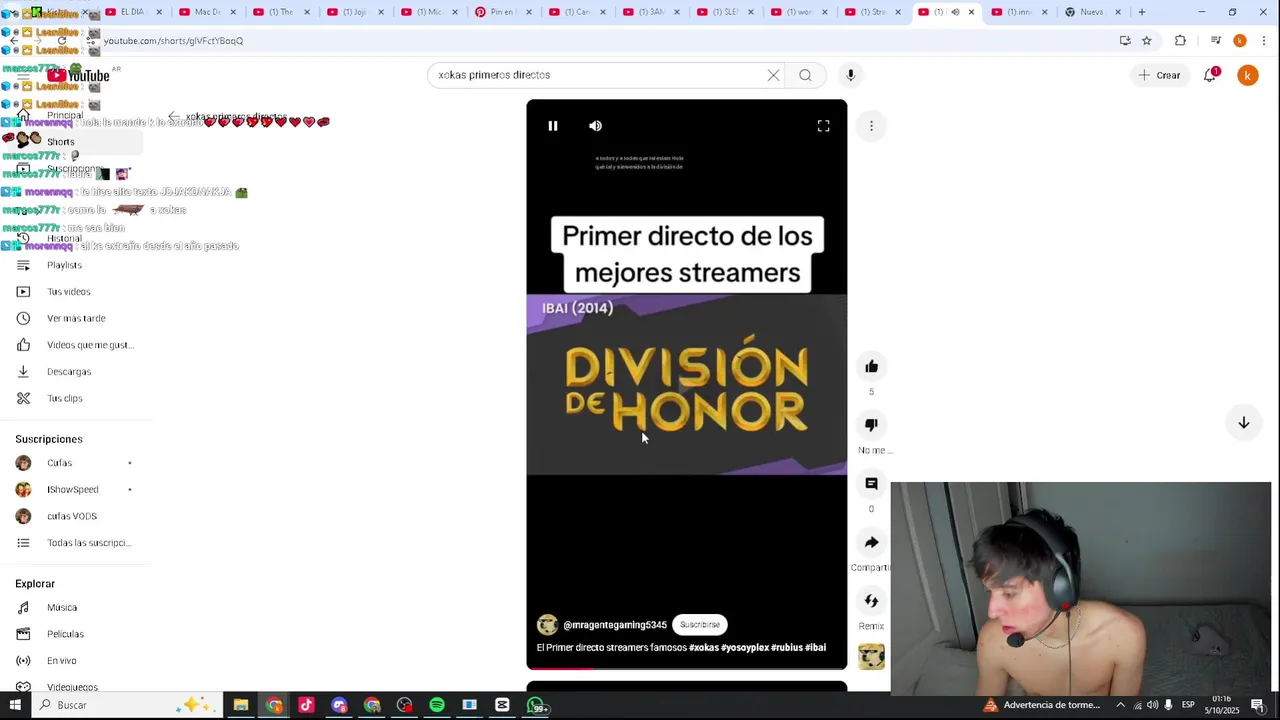The image size is (1280, 720).
Task: Mute the Short using the volume icon
Action: tap(596, 126)
